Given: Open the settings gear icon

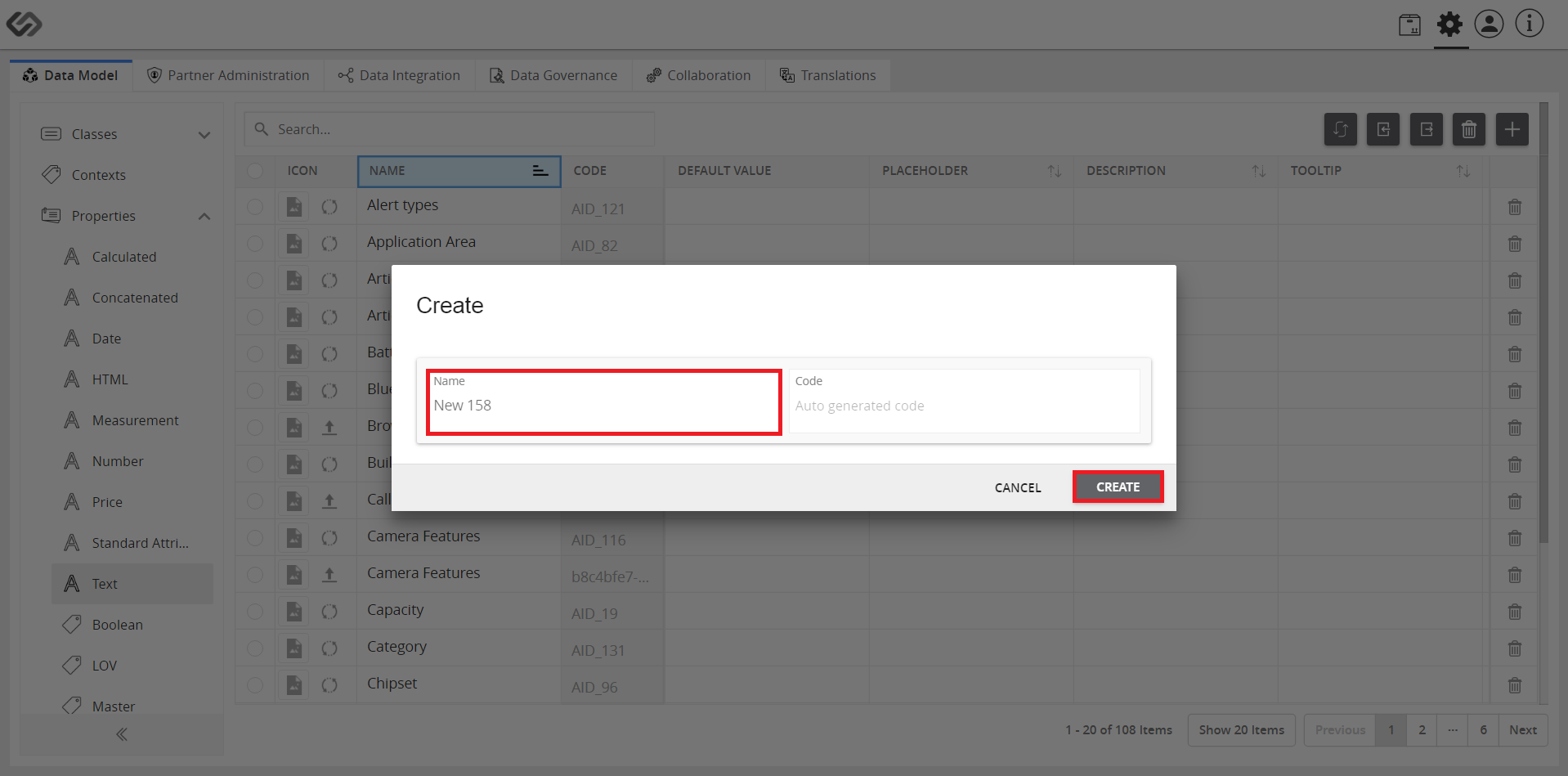Looking at the screenshot, I should 1449,24.
